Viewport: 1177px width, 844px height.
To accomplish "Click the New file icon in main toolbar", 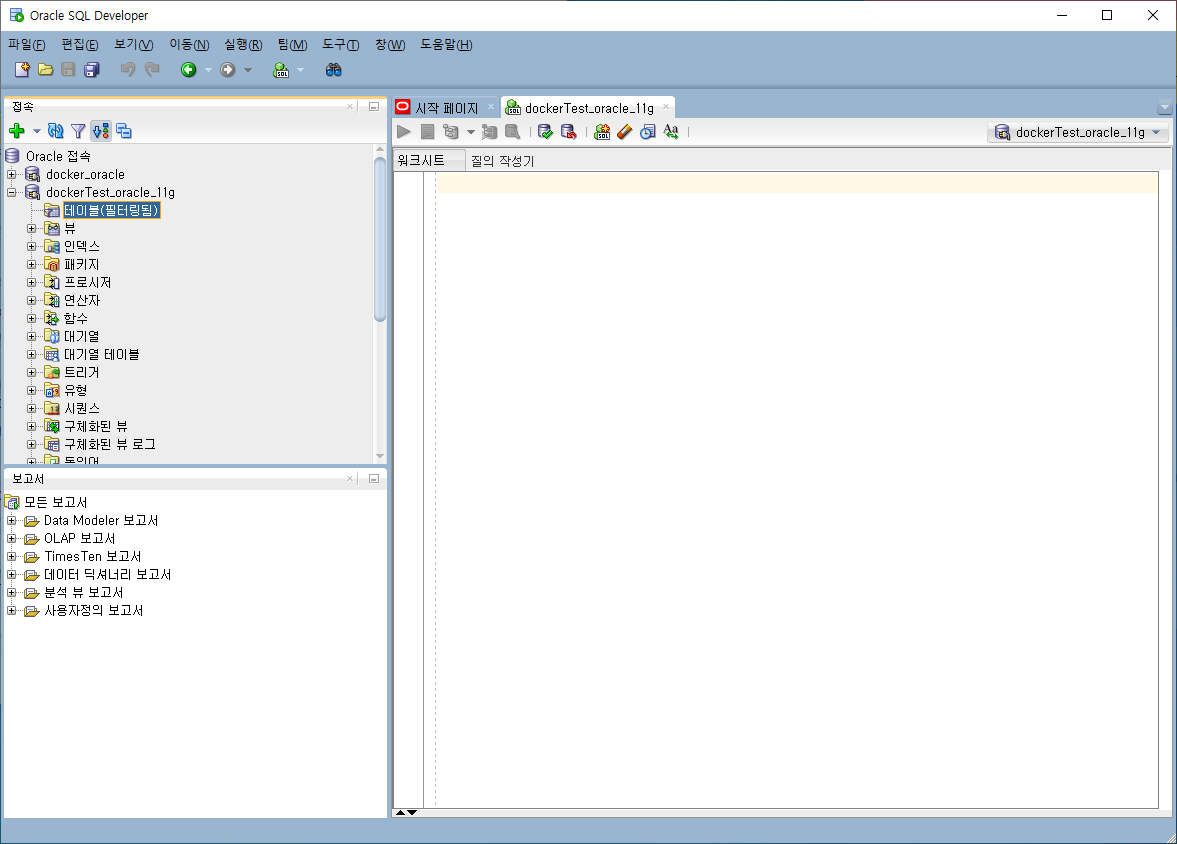I will [x=22, y=70].
